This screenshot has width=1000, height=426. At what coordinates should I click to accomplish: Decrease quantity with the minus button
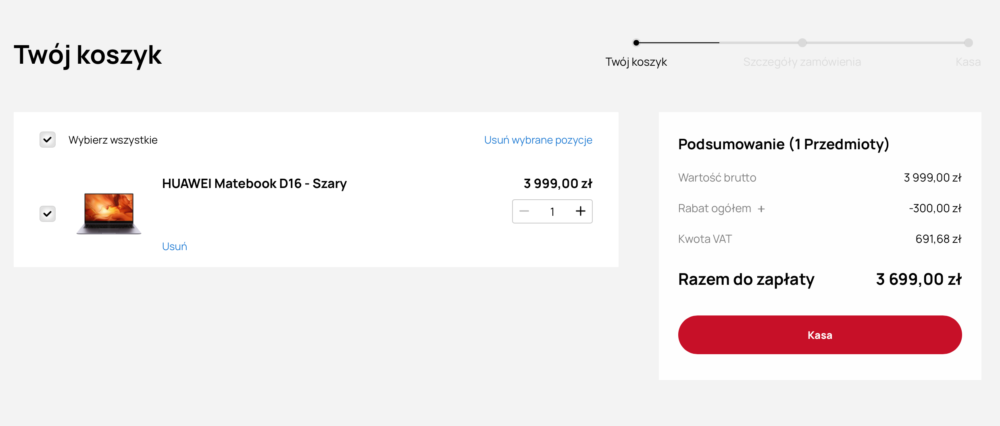click(524, 212)
